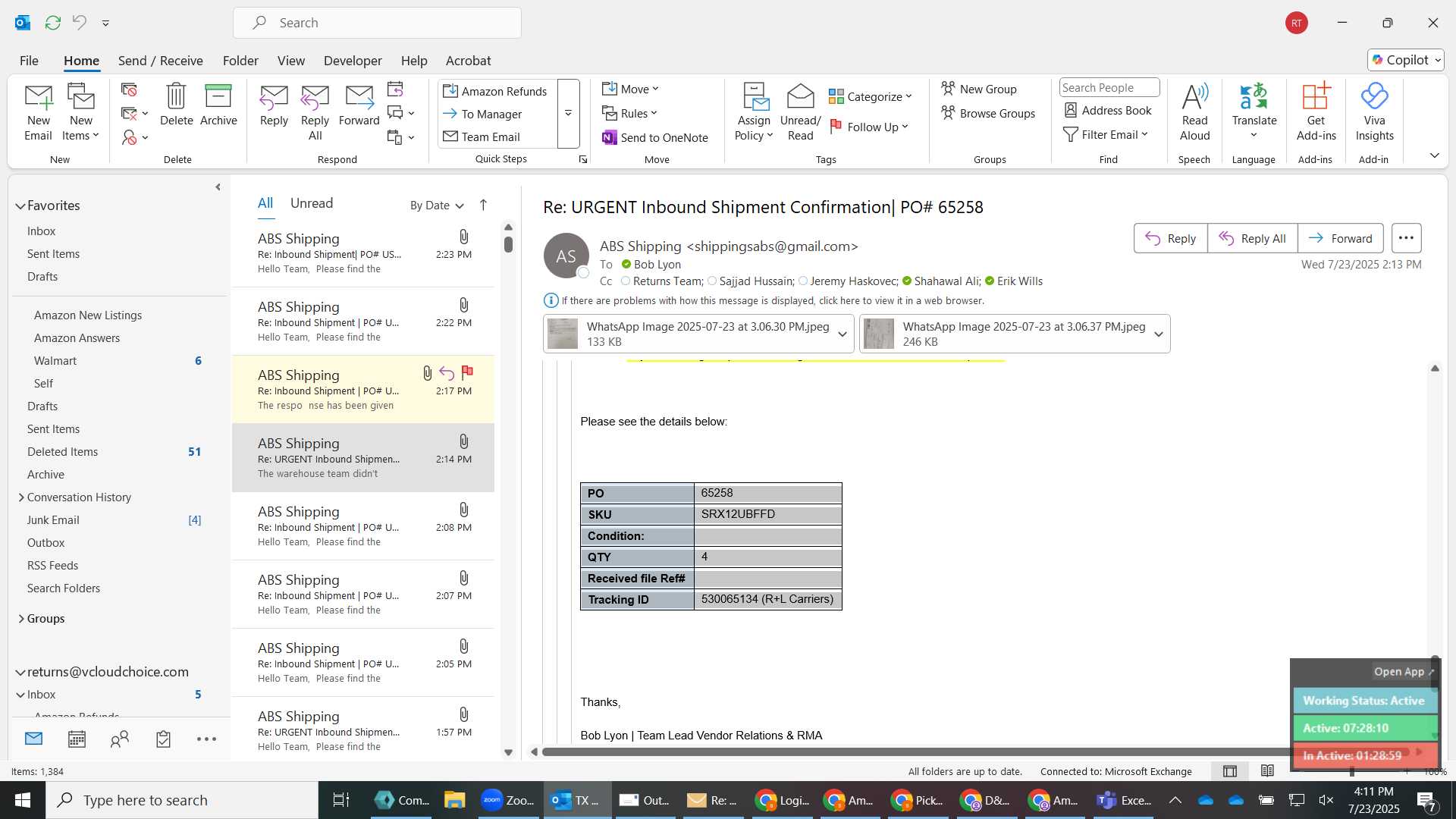The image size is (1456, 819).
Task: Click the Undo icon in title bar
Action: [79, 23]
